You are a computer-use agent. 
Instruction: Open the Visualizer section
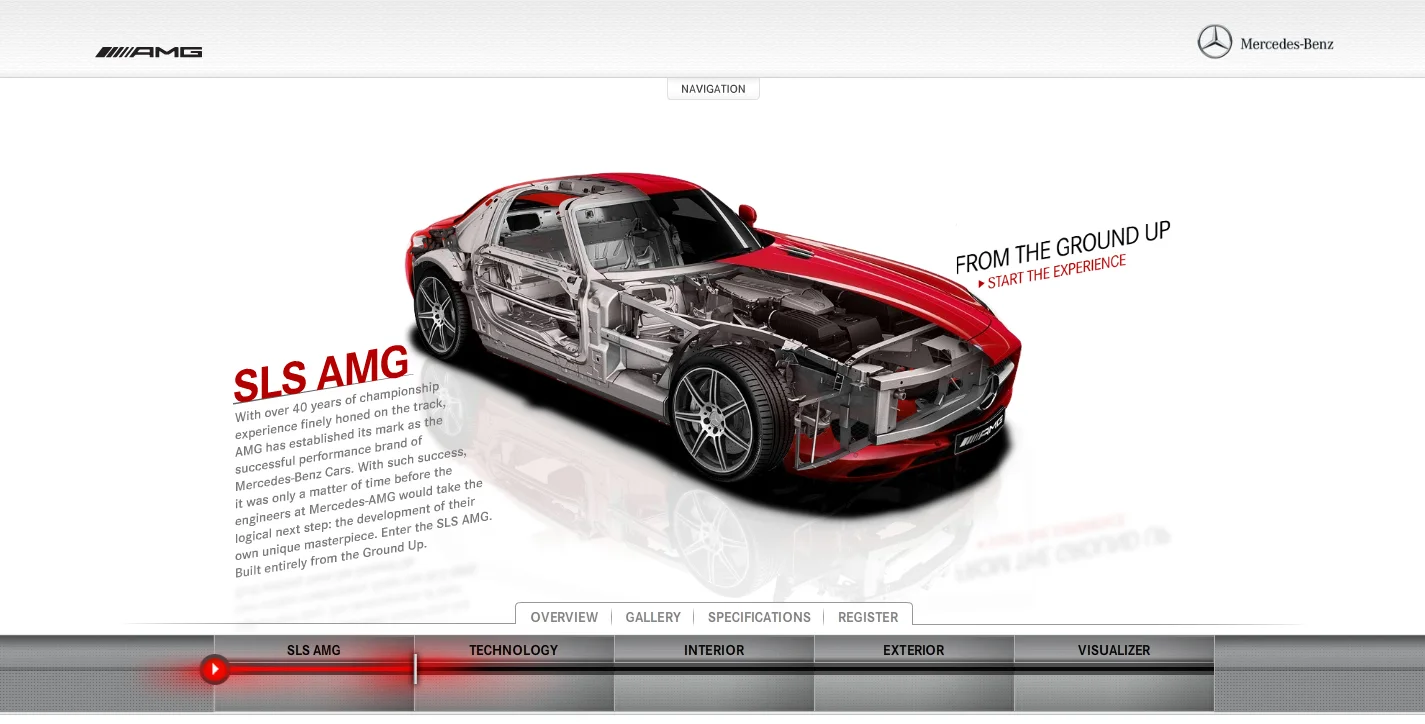tap(1114, 650)
